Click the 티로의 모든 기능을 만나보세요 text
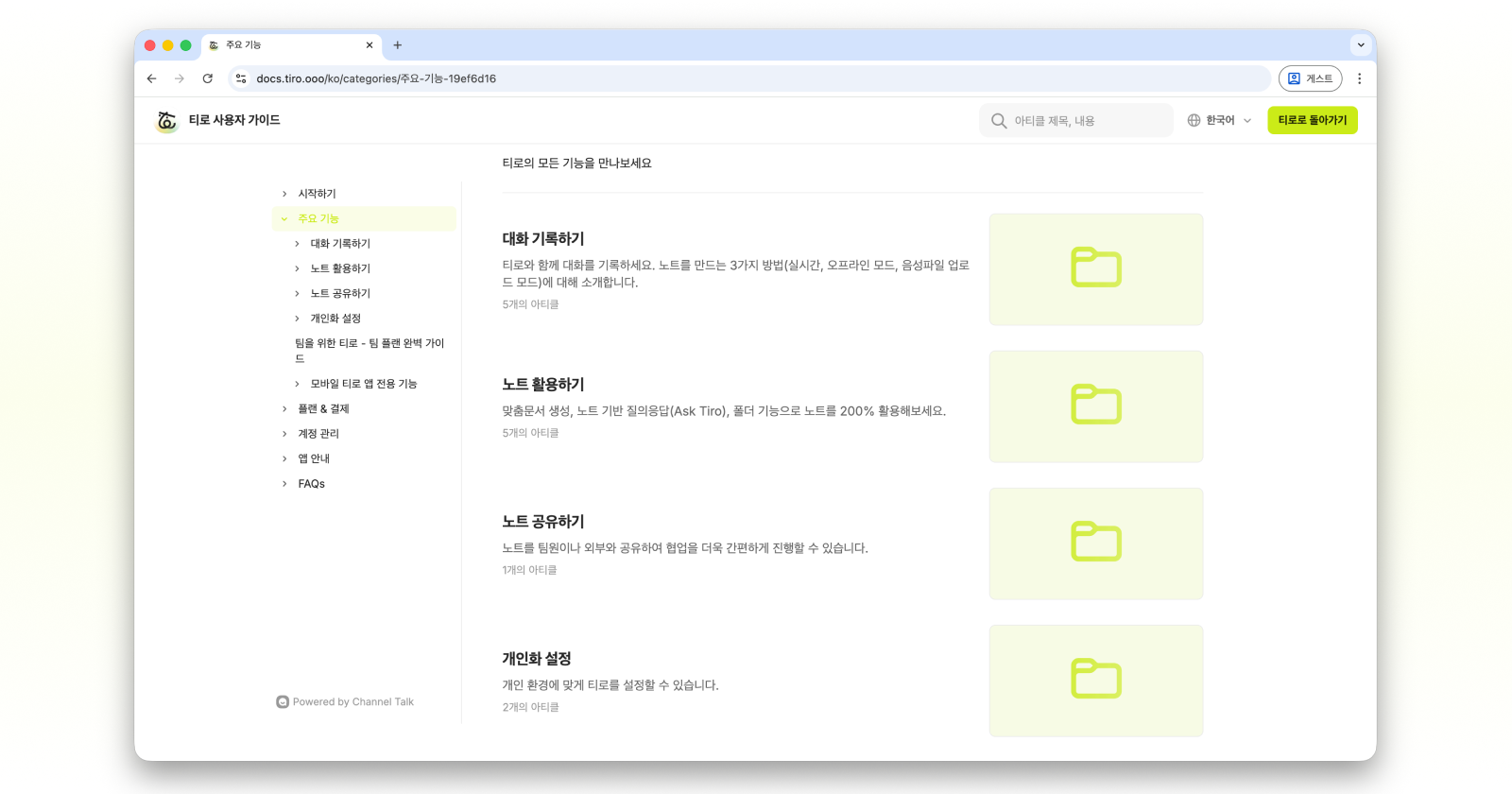The height and width of the screenshot is (794, 1512). [577, 164]
